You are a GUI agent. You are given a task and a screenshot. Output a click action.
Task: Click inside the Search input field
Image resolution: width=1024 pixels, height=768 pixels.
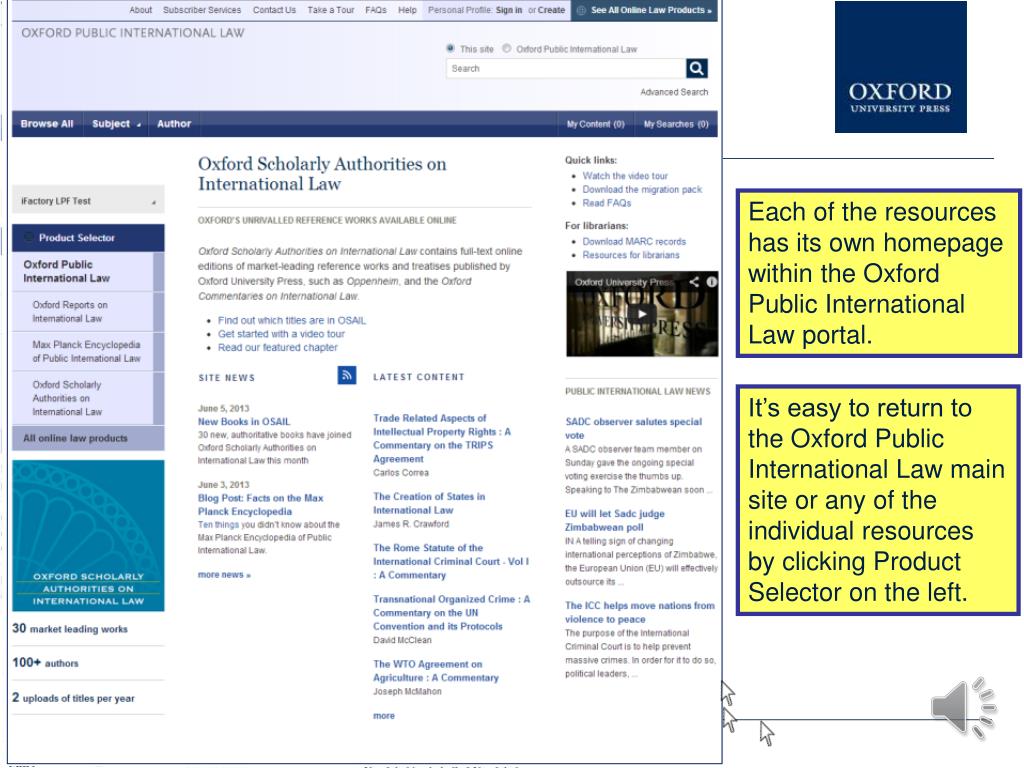click(x=566, y=68)
